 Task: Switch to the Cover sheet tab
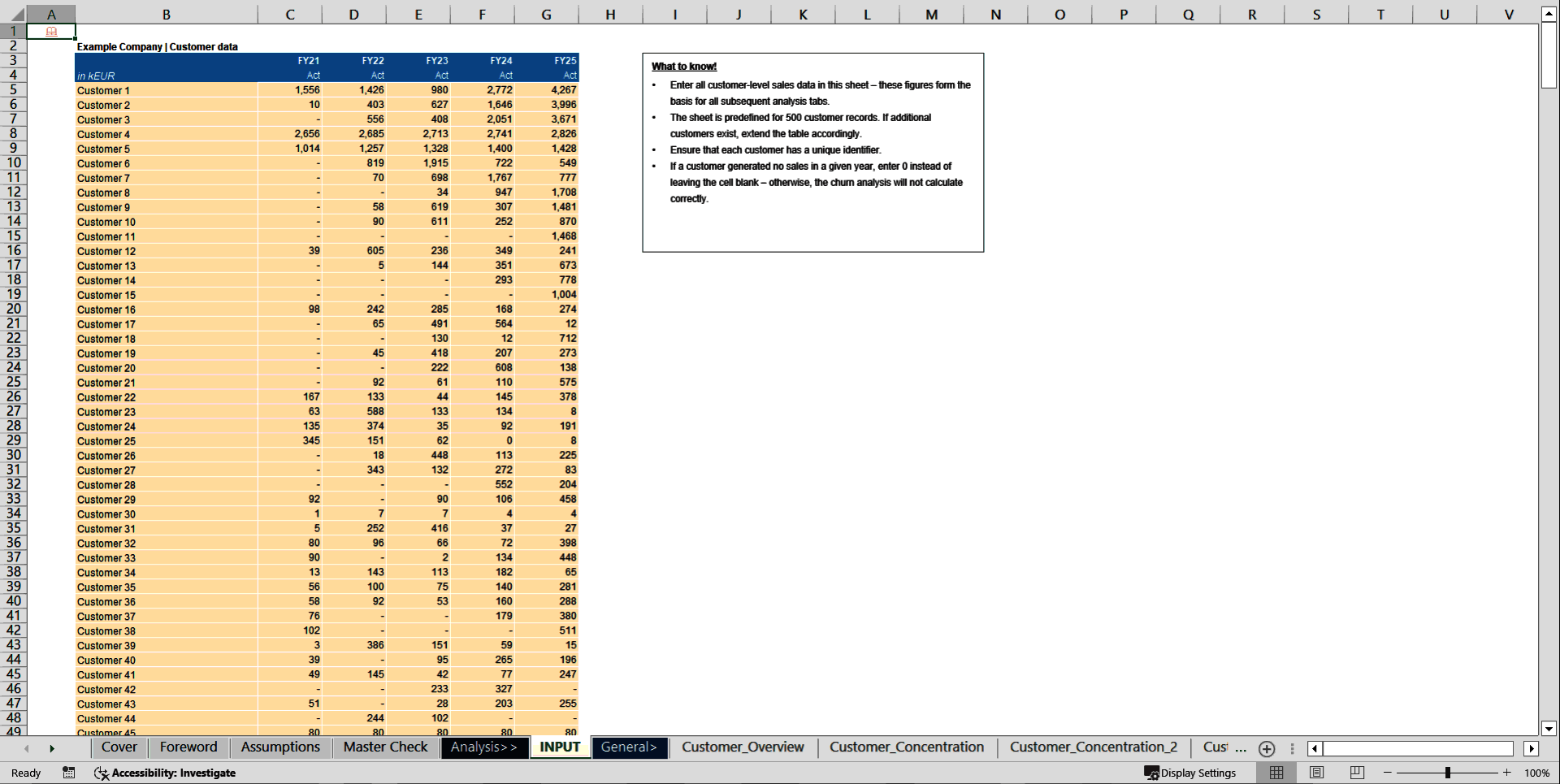click(119, 747)
